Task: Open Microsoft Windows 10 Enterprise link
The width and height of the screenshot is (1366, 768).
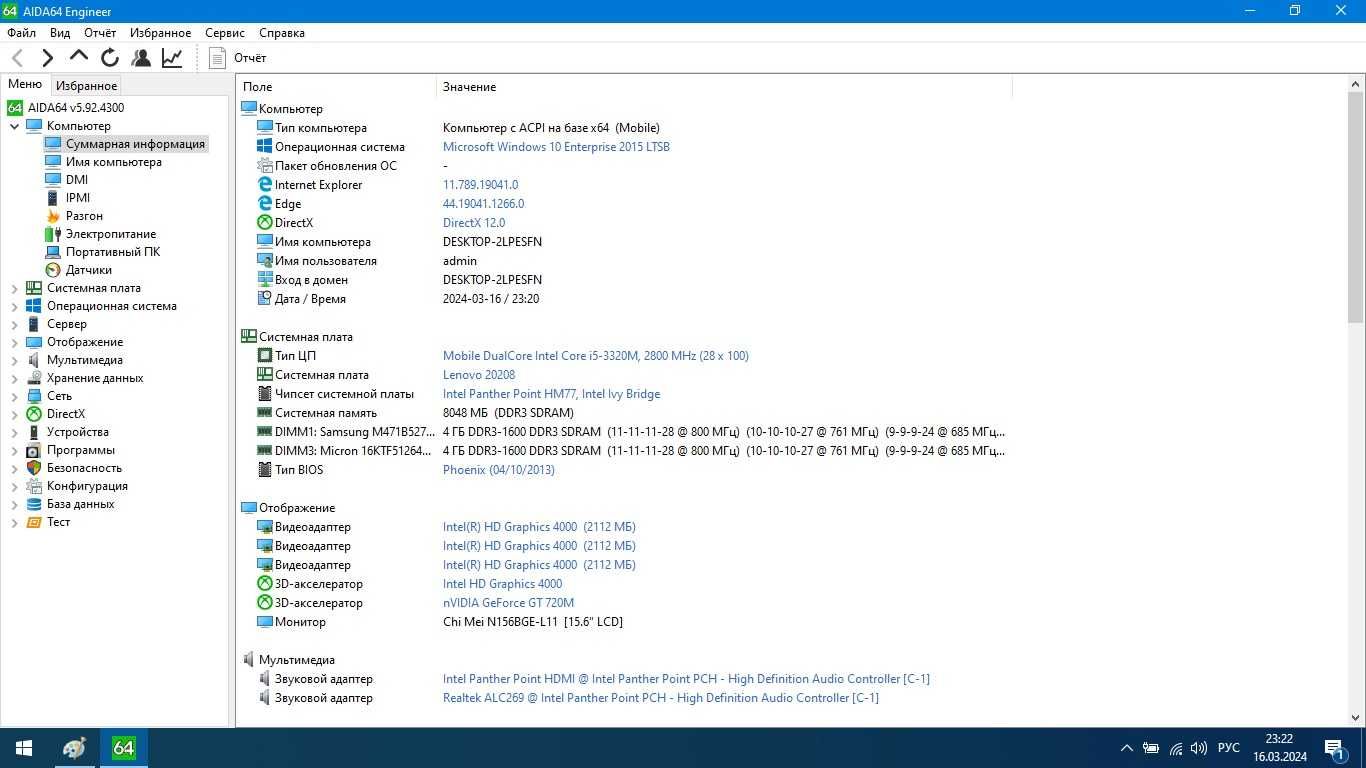Action: tap(556, 147)
